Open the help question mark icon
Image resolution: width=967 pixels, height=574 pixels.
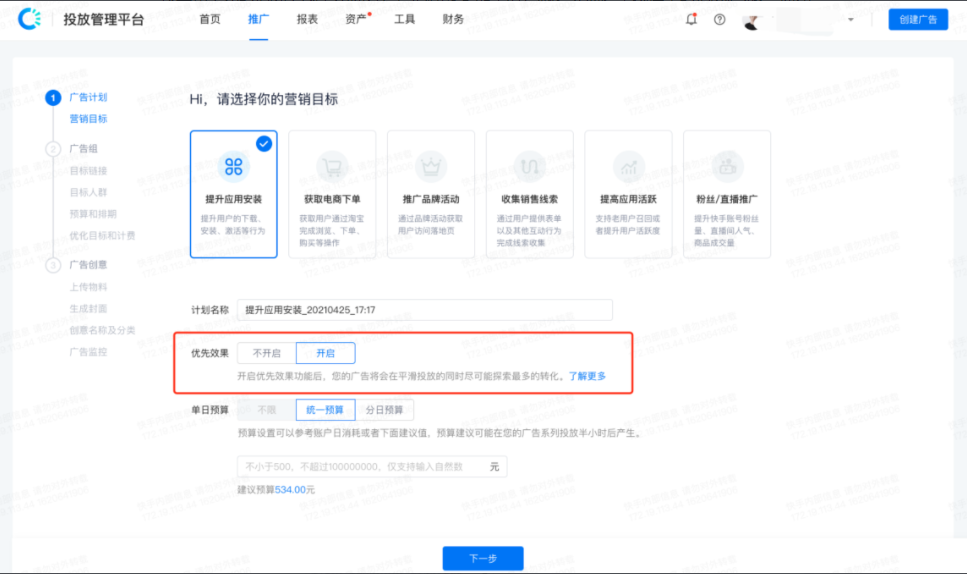[720, 19]
